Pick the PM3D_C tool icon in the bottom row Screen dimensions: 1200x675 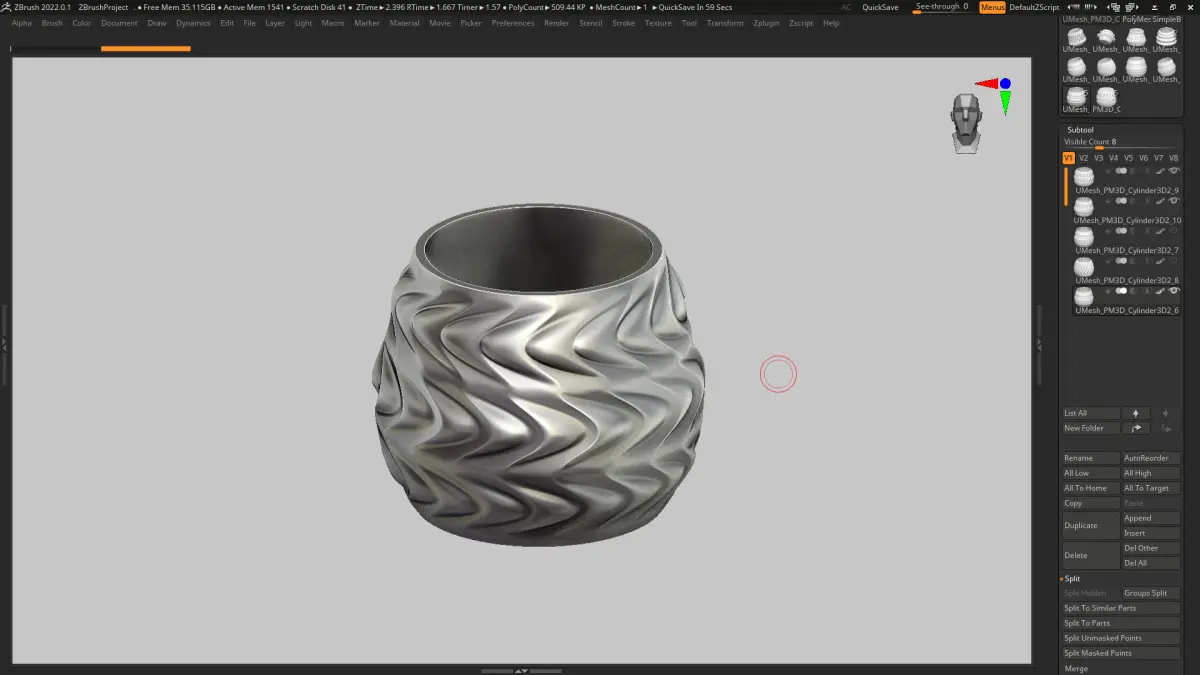[x=1106, y=97]
